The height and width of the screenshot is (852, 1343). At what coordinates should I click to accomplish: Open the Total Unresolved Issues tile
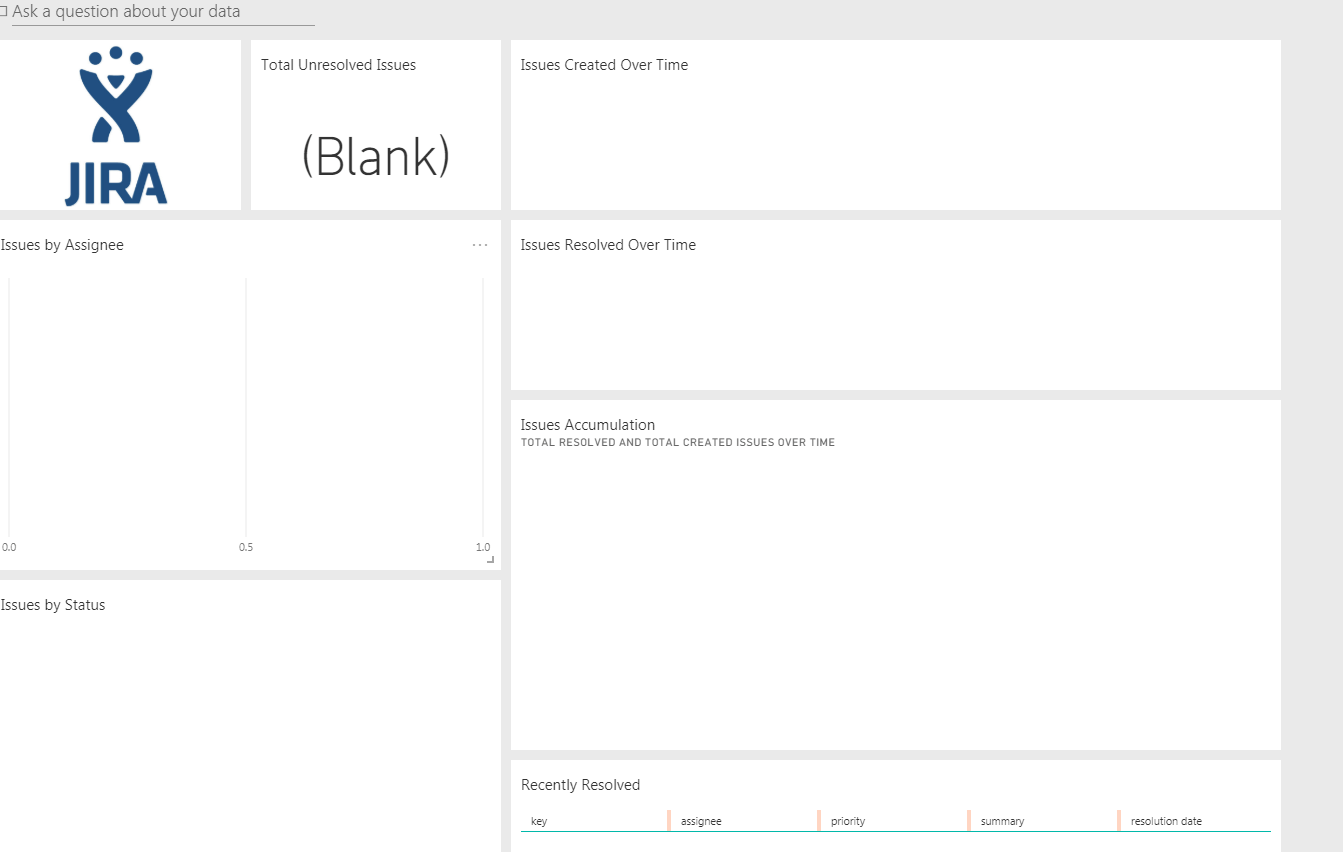click(376, 125)
